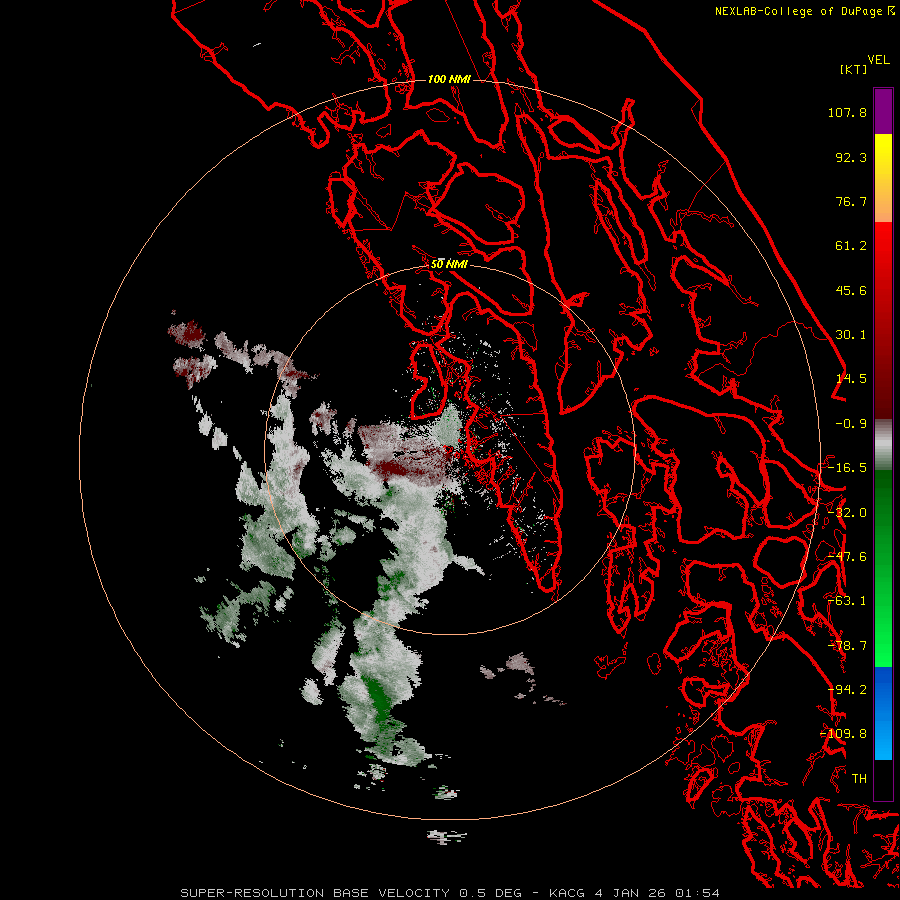Screen dimensions: 900x900
Task: Click the 76.7 velocity scale value
Action: (851, 201)
